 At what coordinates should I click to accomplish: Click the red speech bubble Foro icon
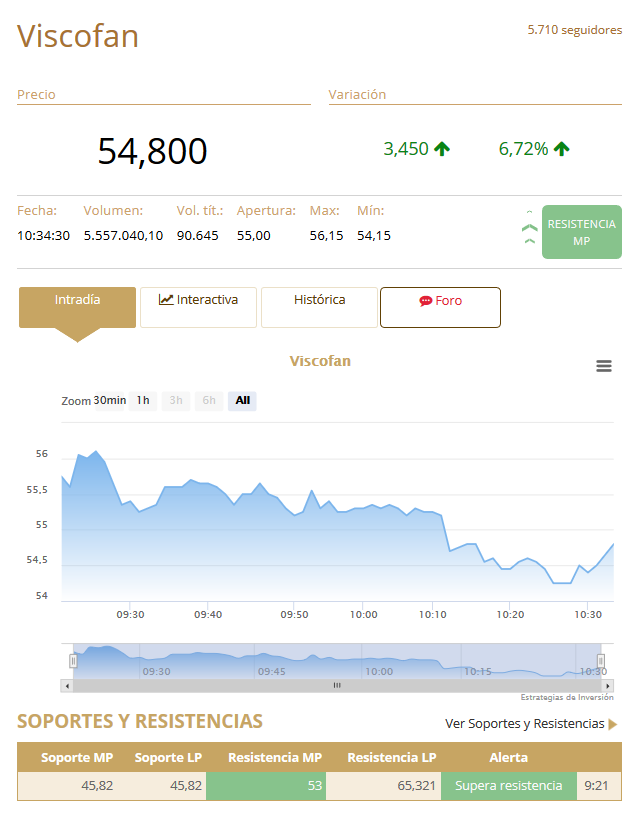coord(425,300)
